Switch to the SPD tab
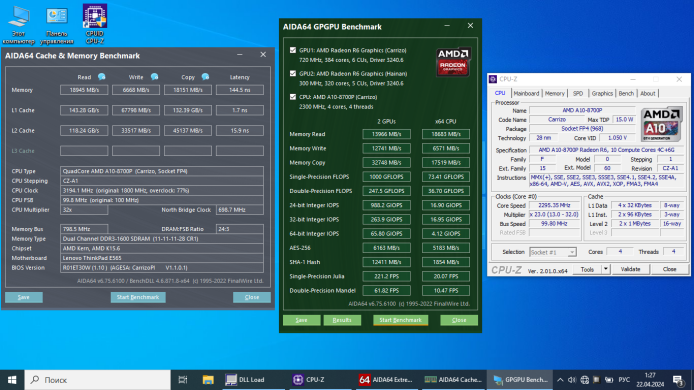The image size is (694, 390). tap(578, 93)
